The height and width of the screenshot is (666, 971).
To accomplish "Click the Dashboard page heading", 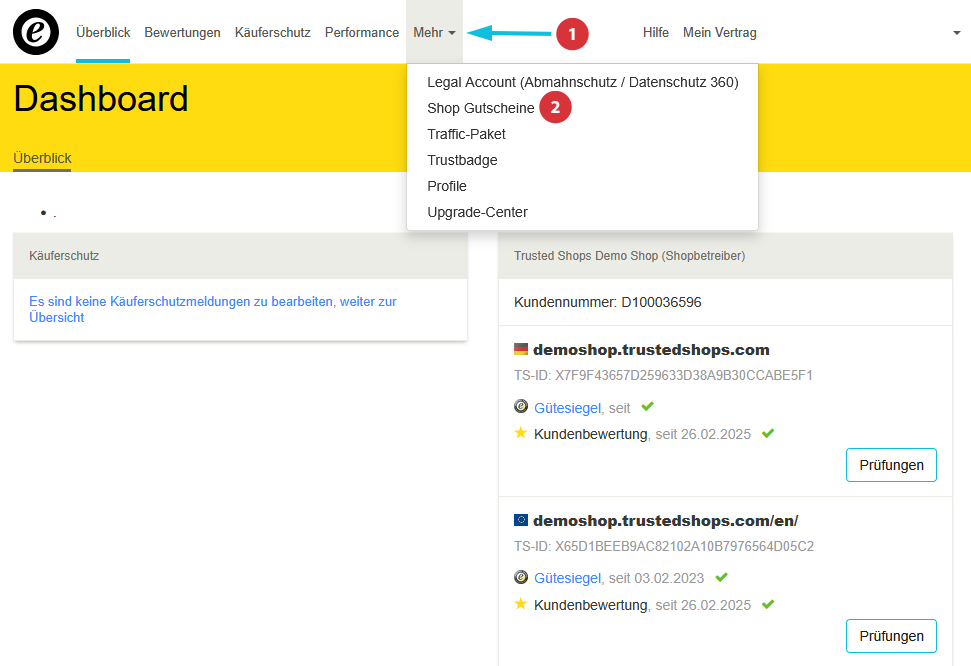I will [x=101, y=99].
